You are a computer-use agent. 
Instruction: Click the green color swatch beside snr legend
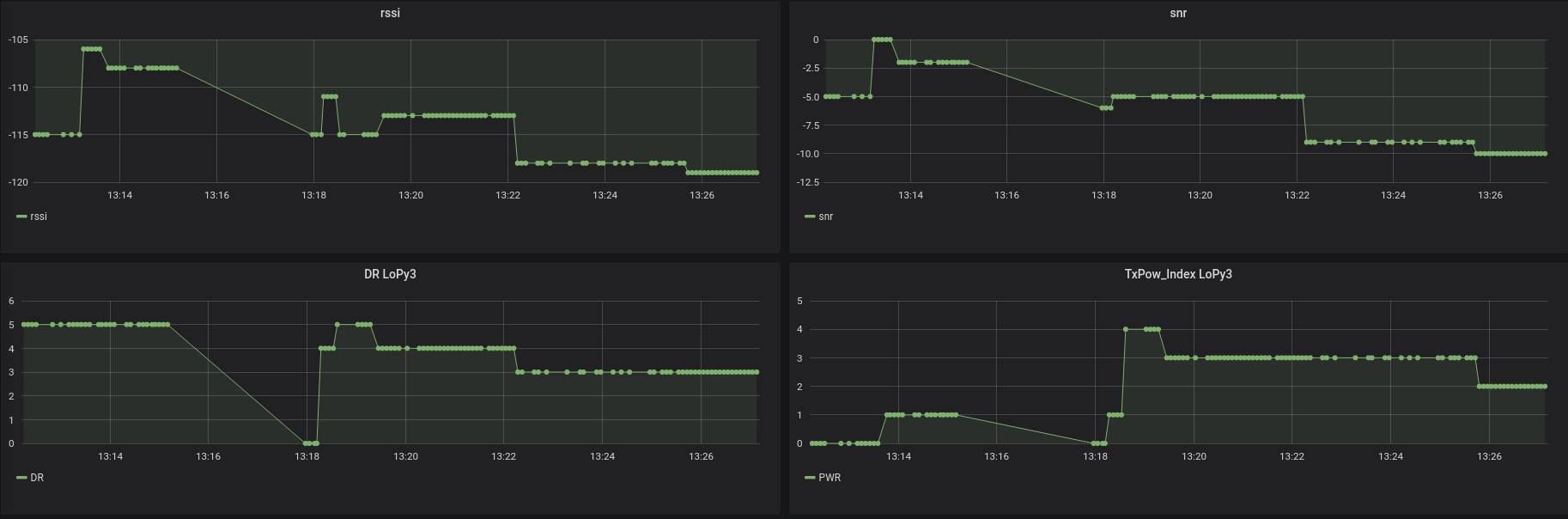[x=810, y=217]
